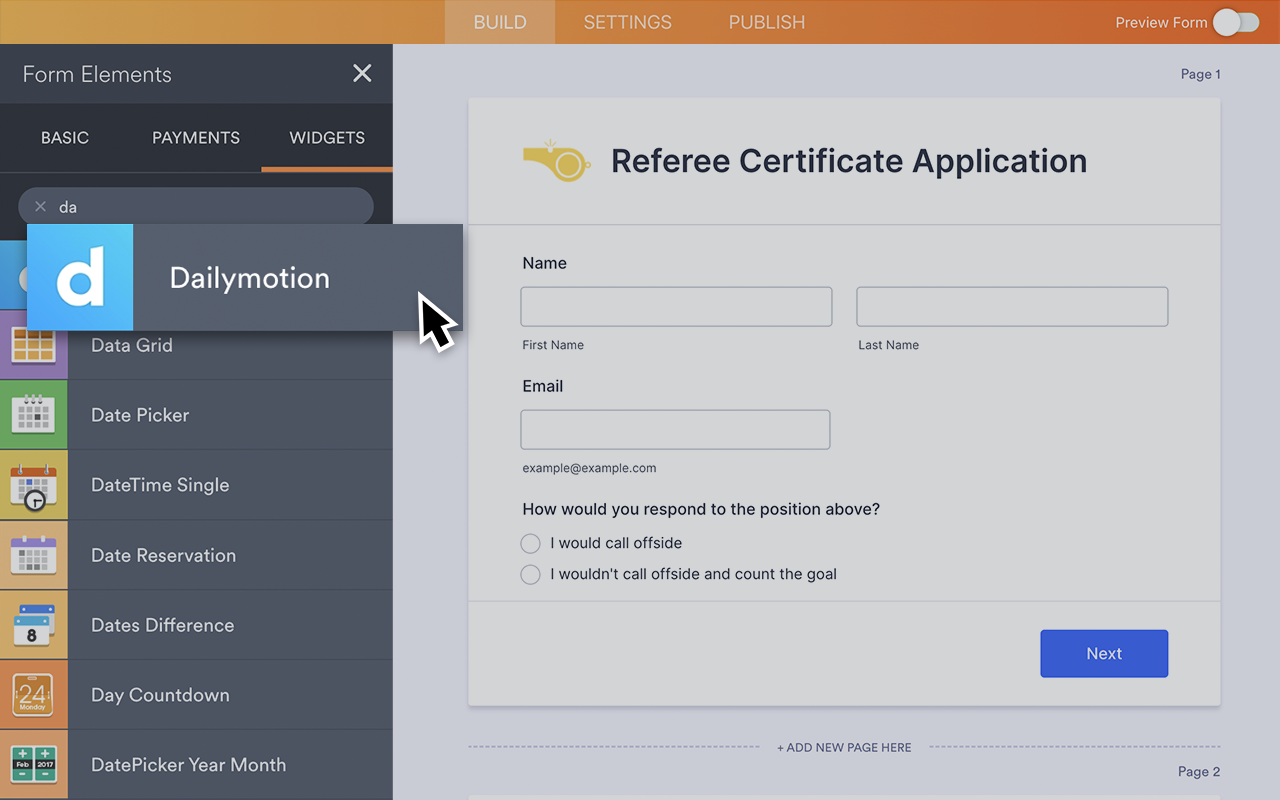Select "I would call offside" option
The image size is (1280, 800).
tap(530, 543)
